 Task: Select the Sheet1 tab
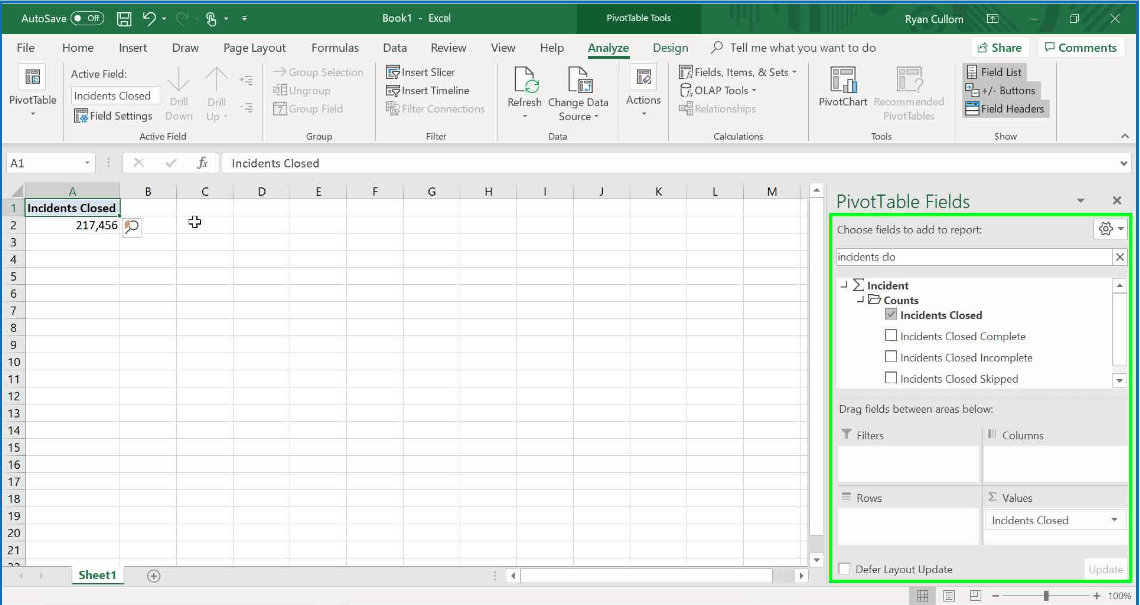click(x=97, y=574)
